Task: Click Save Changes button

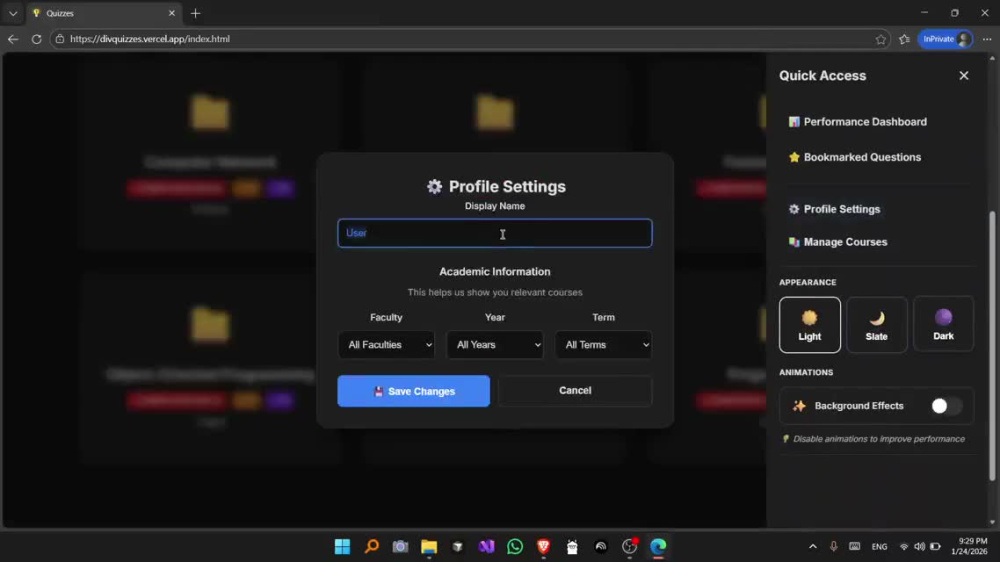Action: click(413, 391)
